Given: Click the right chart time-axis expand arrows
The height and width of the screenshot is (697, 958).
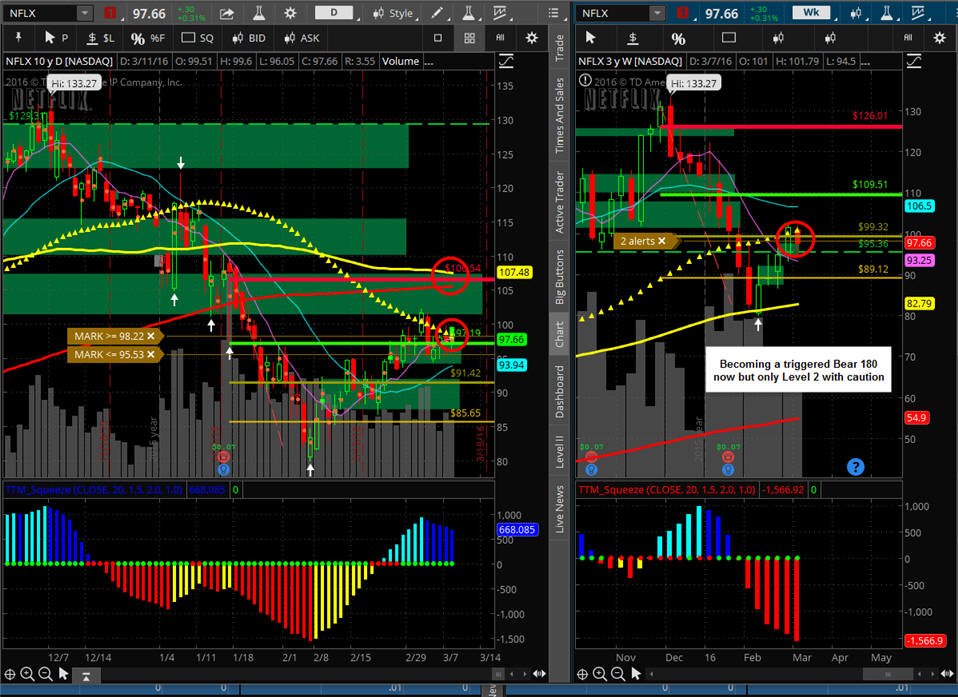Looking at the screenshot, I should (x=948, y=674).
